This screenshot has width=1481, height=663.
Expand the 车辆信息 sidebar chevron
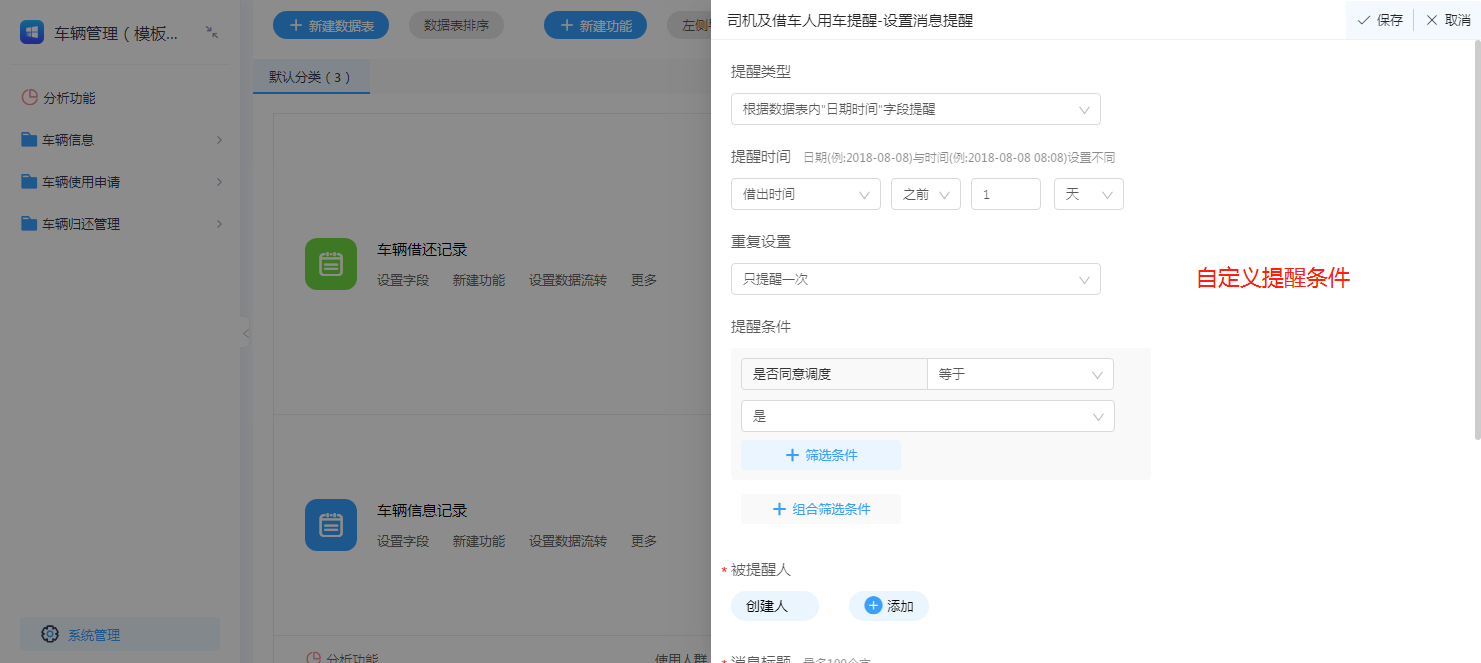pyautogui.click(x=219, y=140)
